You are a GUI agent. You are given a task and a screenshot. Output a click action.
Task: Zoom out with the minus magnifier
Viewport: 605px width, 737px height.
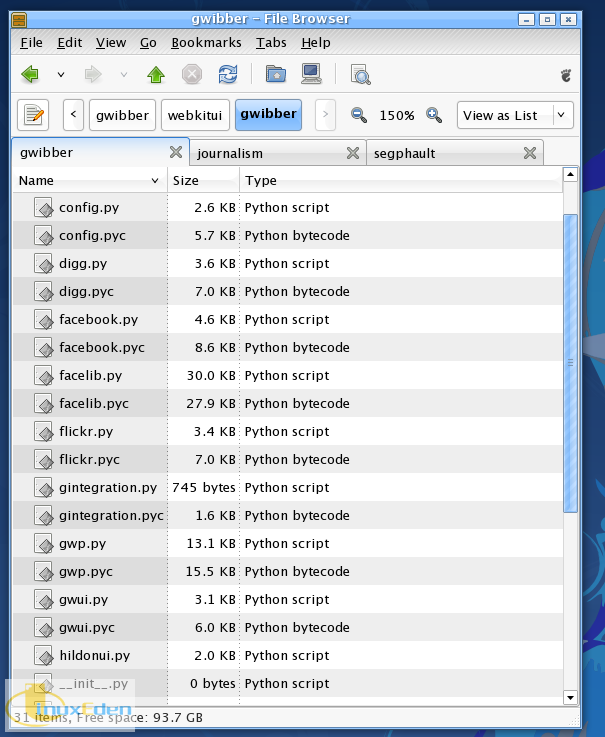pyautogui.click(x=359, y=115)
